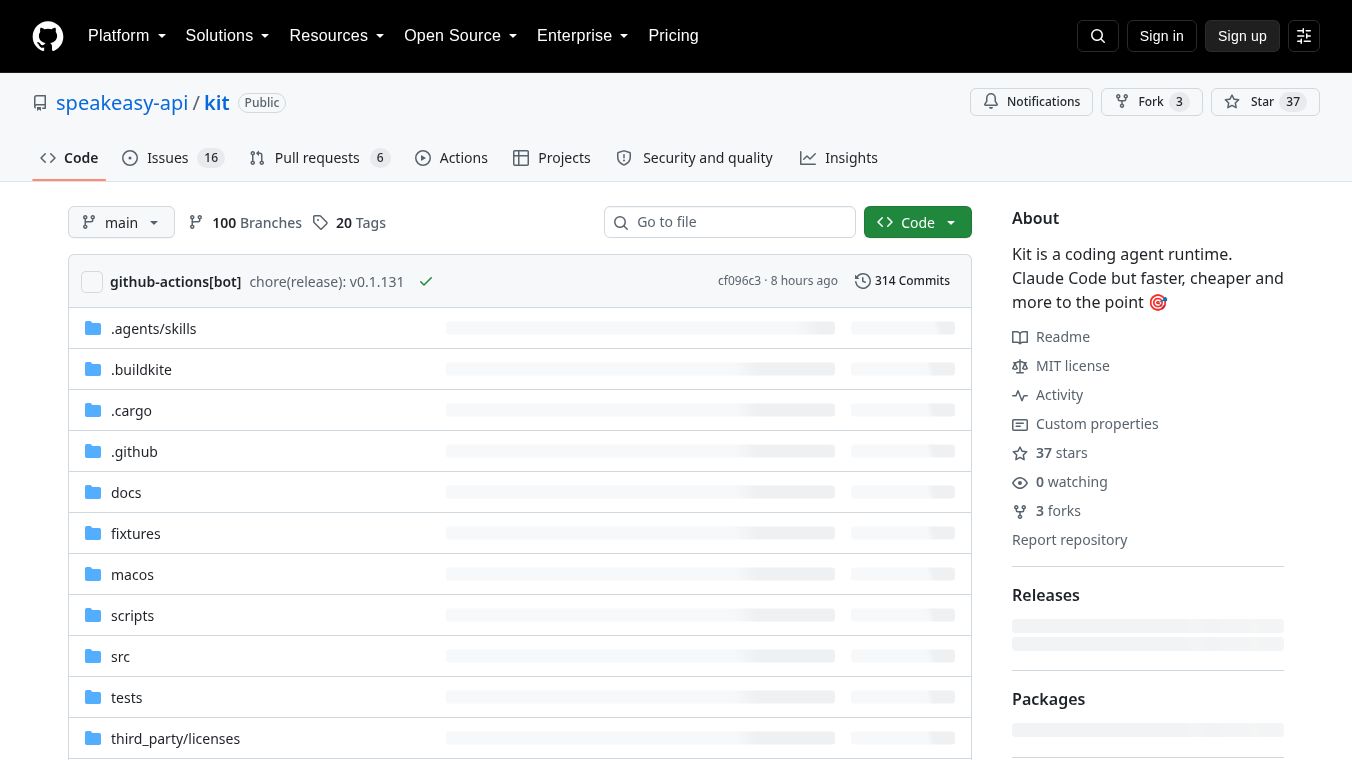Open the chore(release): v0.1.131 commit message
1352x760 pixels.
327,282
